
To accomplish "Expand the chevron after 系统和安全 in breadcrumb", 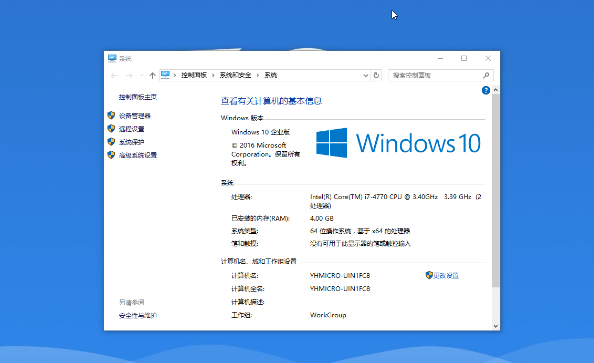I will [x=258, y=75].
